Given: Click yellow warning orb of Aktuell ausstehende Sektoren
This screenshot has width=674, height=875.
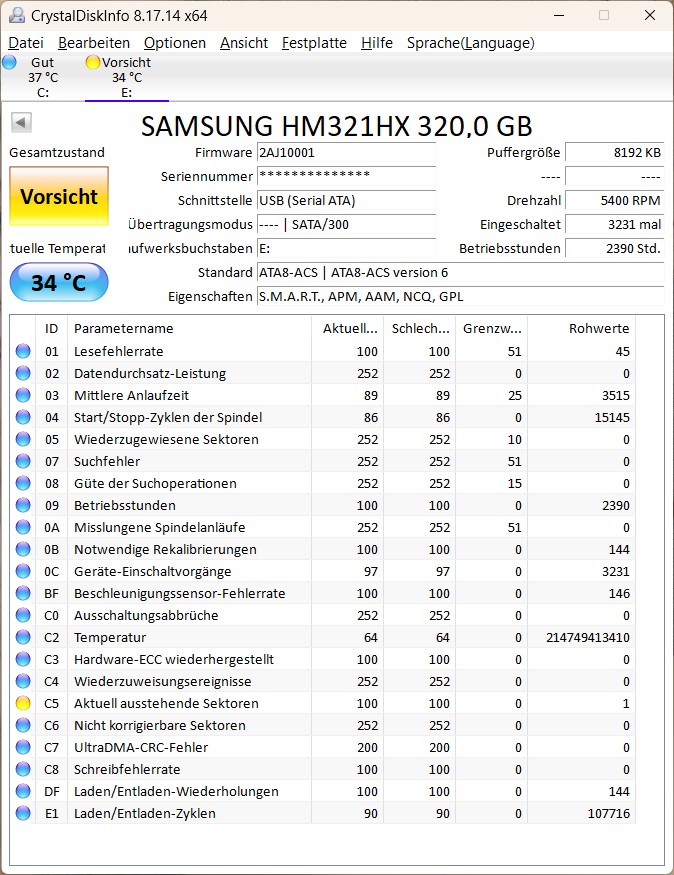Looking at the screenshot, I should [23, 704].
